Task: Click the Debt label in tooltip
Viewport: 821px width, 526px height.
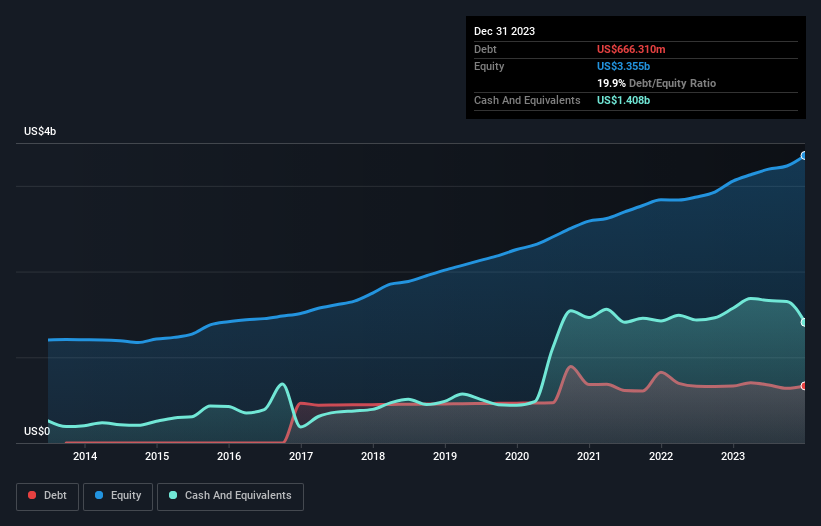Action: pyautogui.click(x=485, y=49)
